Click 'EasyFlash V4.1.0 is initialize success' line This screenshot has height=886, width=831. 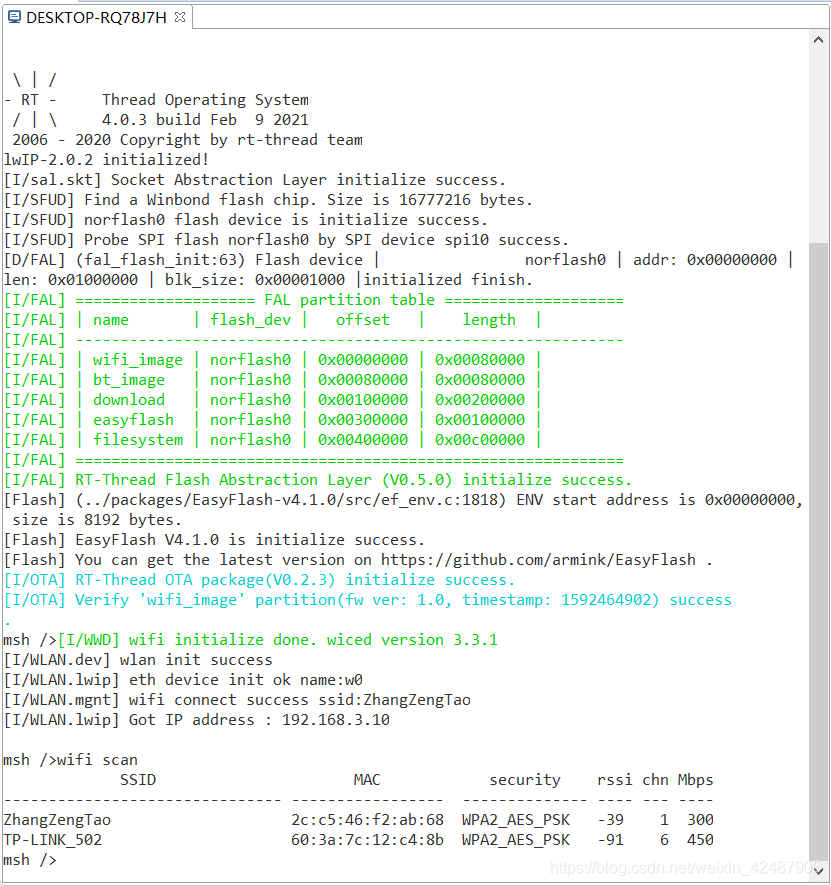click(214, 540)
